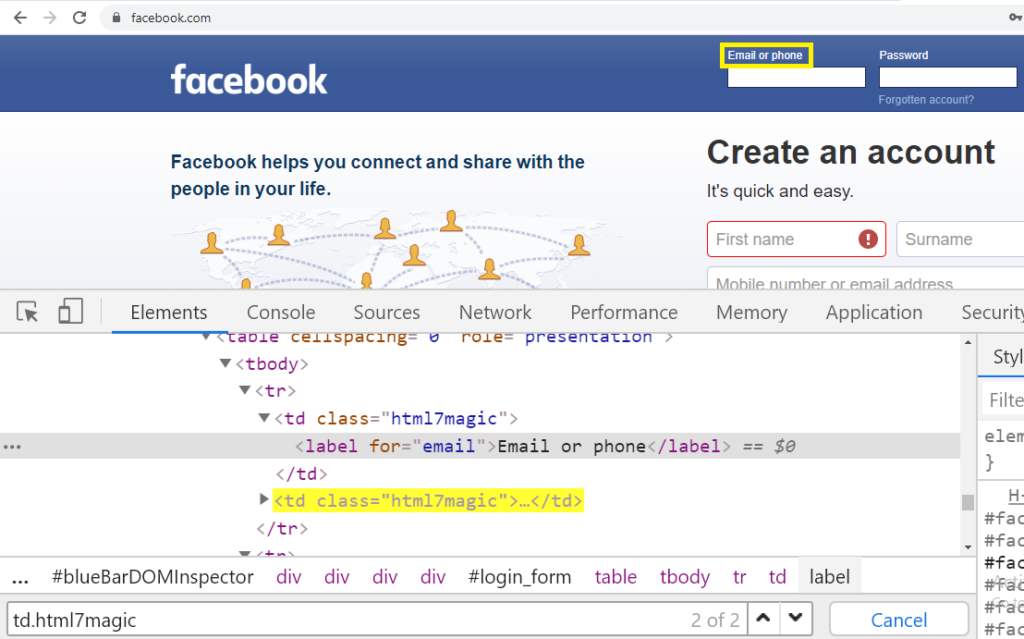Image resolution: width=1024 pixels, height=639 pixels.
Task: Click the breadcrumb overflow ellipsis
Action: pyautogui.click(x=20, y=578)
